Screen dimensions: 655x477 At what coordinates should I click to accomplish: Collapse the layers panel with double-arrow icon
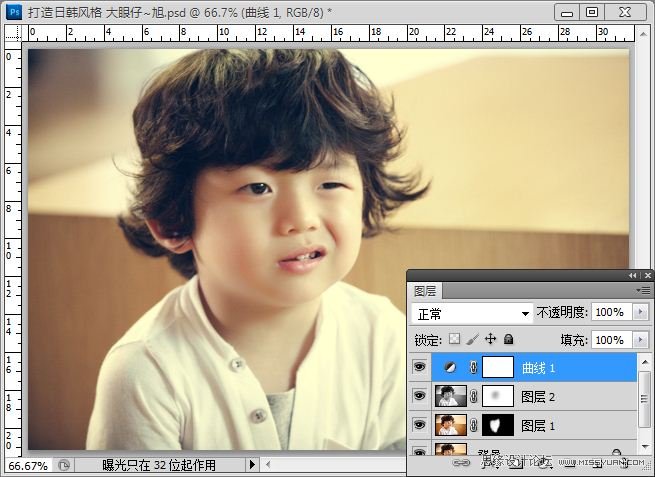click(x=632, y=276)
